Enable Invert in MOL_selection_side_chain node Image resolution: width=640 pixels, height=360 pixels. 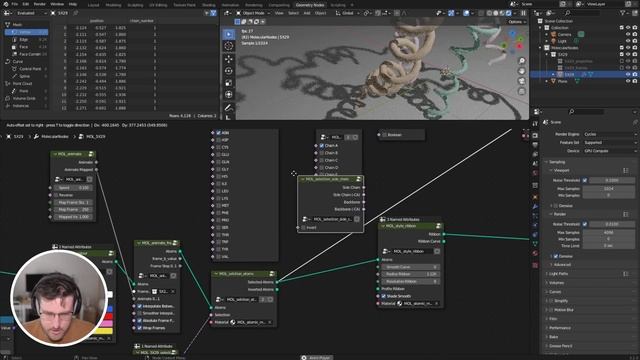pos(303,228)
